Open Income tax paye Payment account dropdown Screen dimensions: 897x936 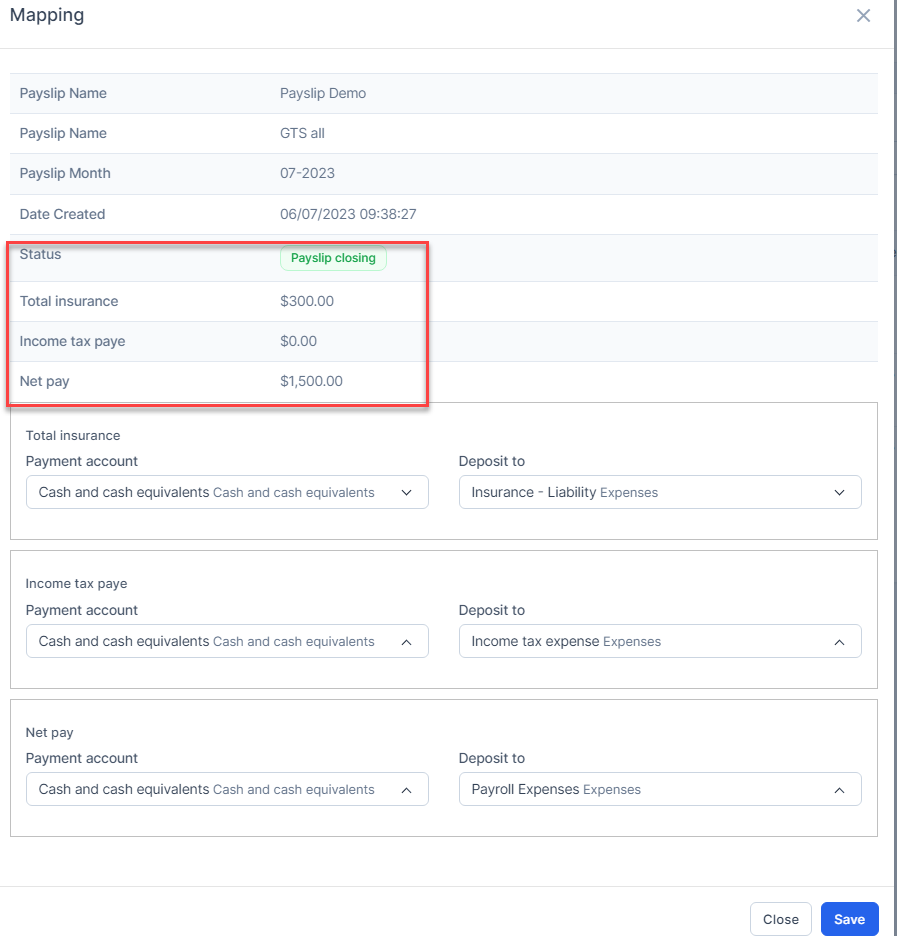(227, 641)
